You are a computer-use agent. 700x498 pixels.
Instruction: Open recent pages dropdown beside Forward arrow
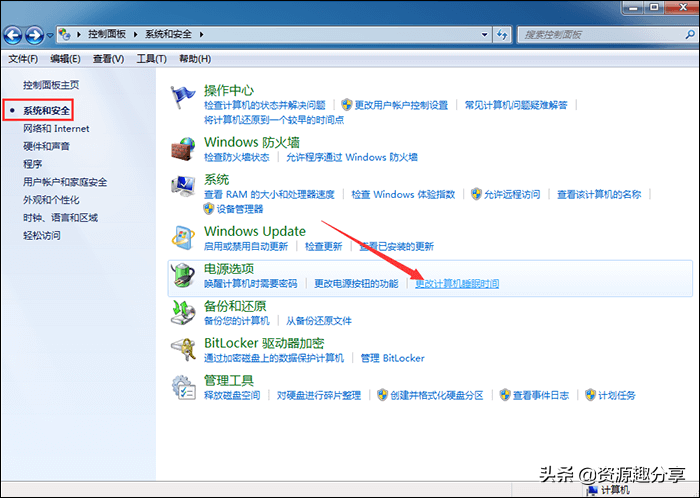pos(50,35)
